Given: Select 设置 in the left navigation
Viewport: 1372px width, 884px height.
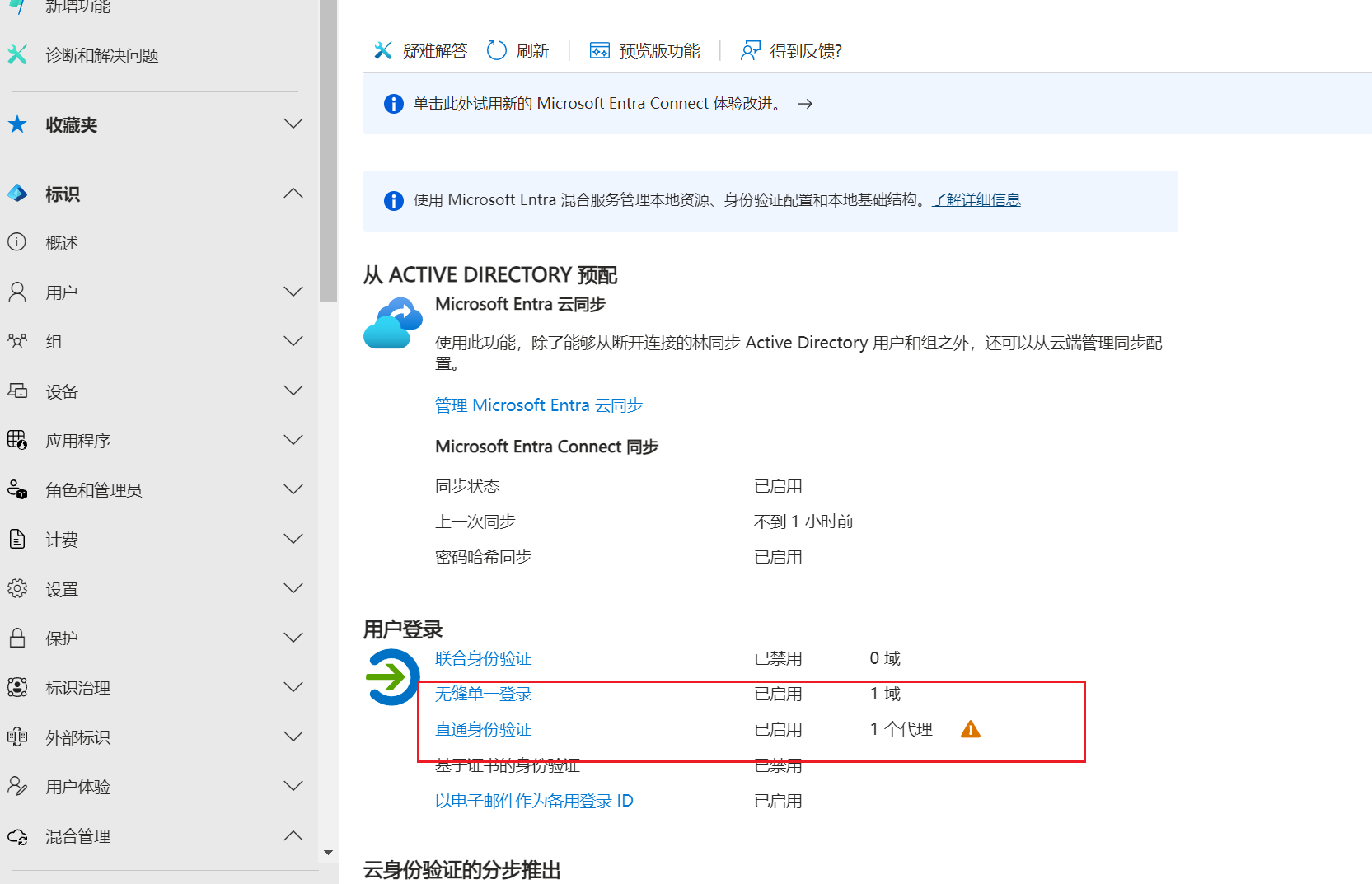Looking at the screenshot, I should click(62, 589).
